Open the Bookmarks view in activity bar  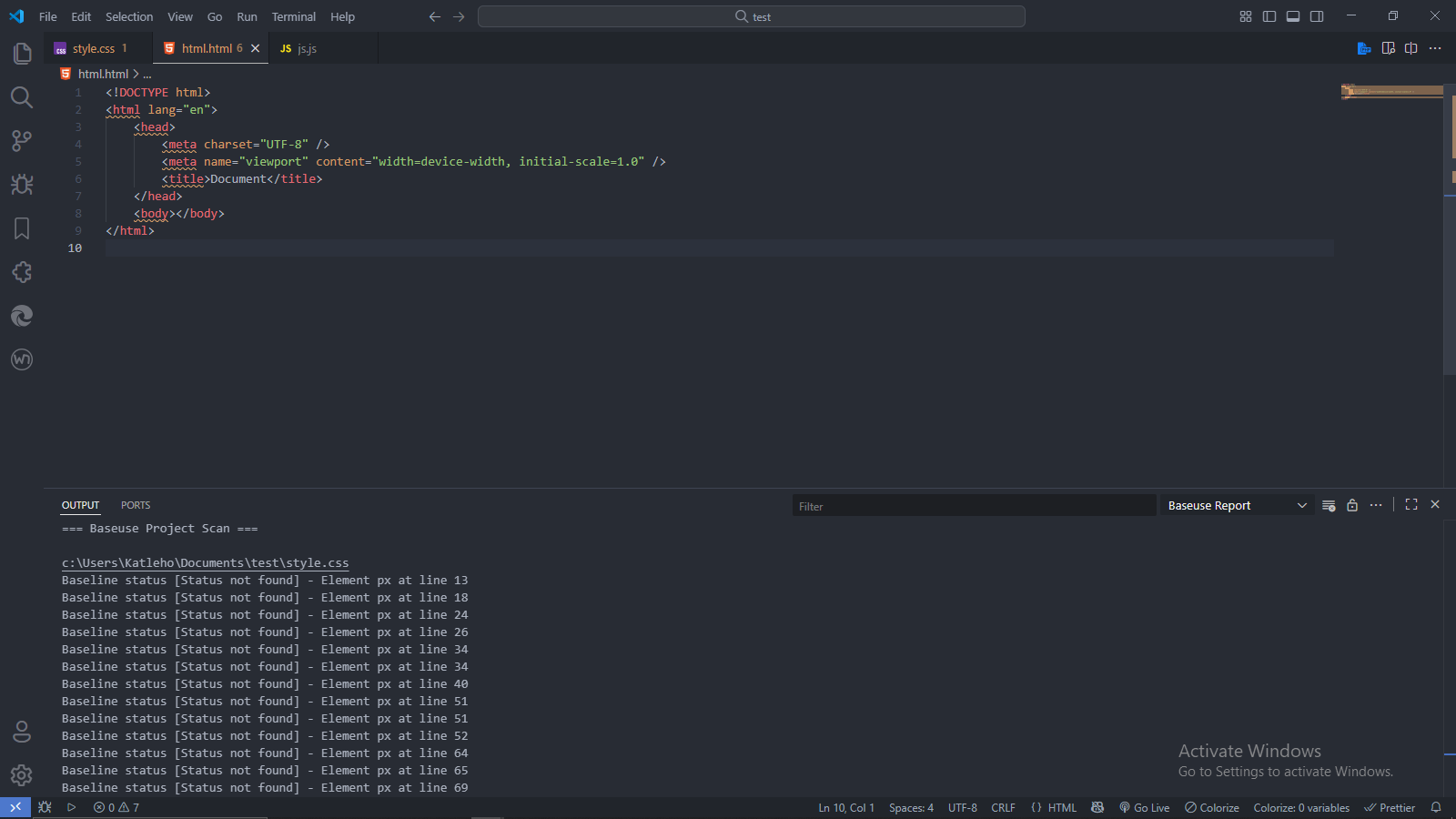point(22,228)
